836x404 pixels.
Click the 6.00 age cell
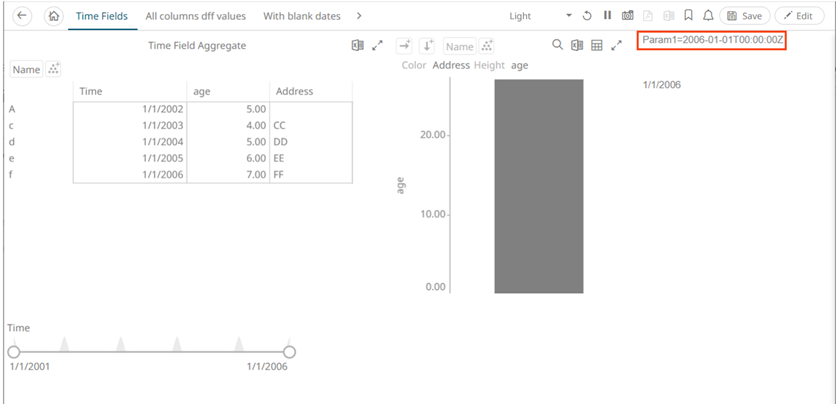228,158
